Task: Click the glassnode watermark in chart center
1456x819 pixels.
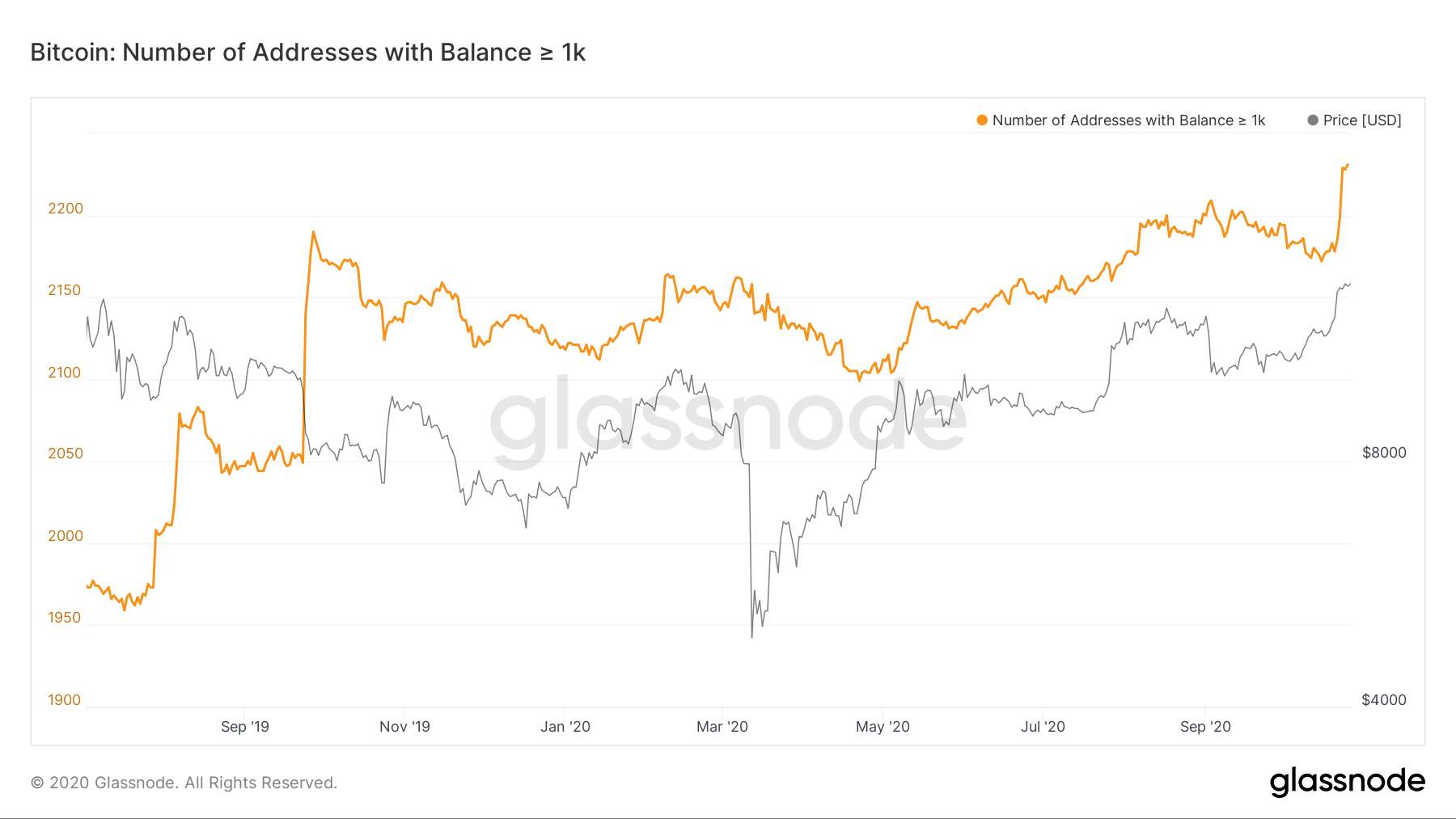Action: pos(728,419)
